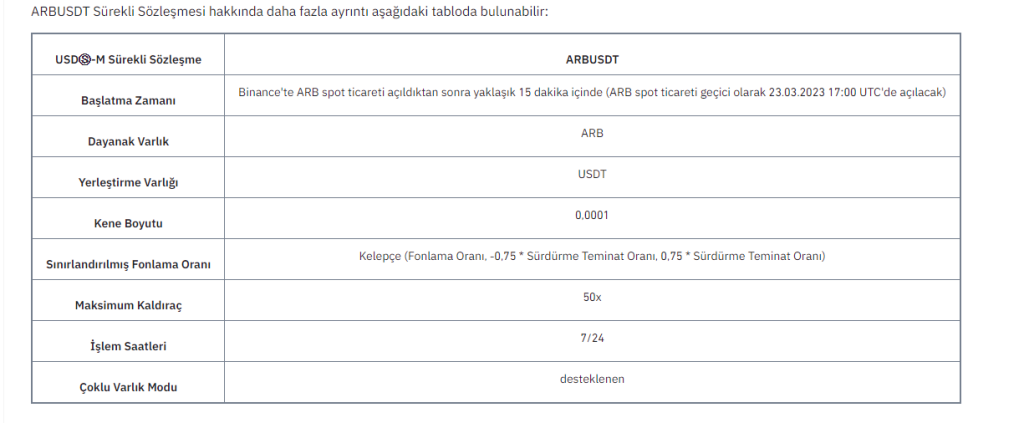Click the Kene Boyutu row label
1024x423 pixels.
tap(127, 223)
